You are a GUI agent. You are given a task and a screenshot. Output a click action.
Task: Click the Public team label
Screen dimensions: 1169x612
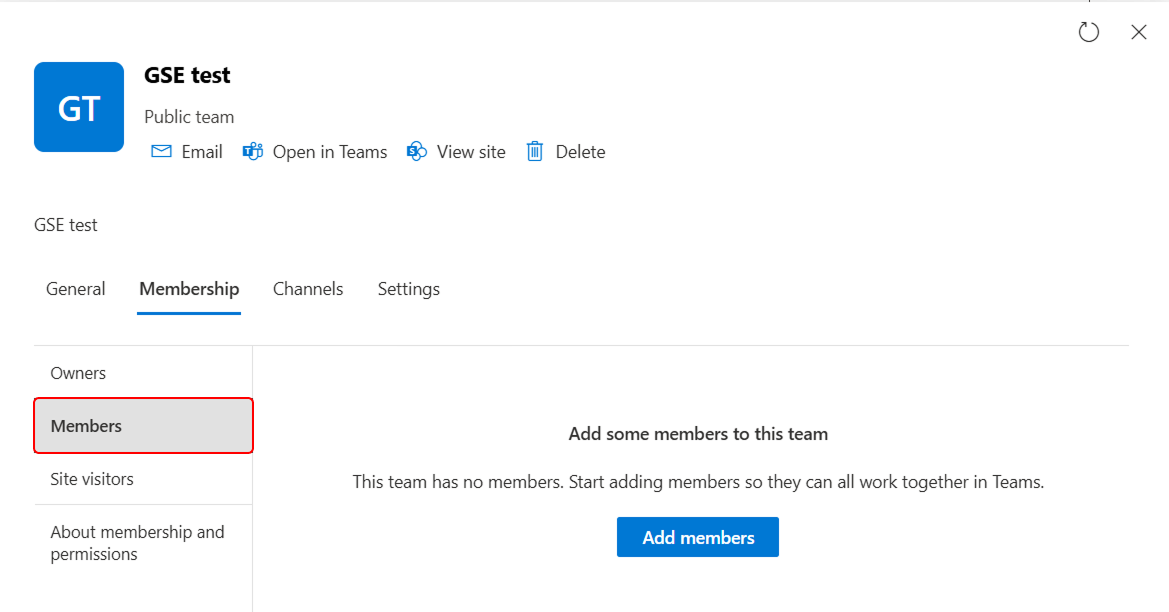pos(189,117)
